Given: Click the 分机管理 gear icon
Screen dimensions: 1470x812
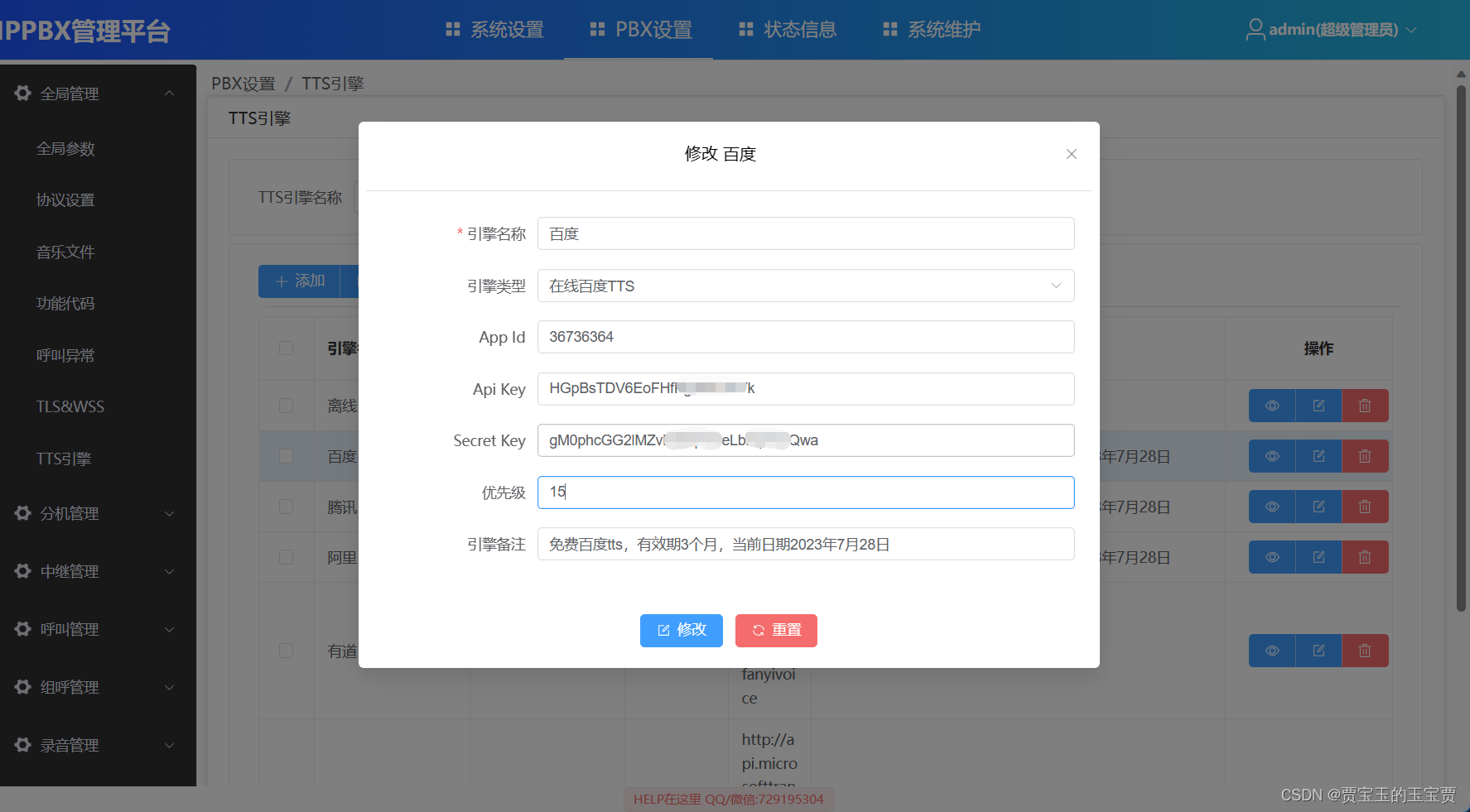Looking at the screenshot, I should pyautogui.click(x=23, y=512).
